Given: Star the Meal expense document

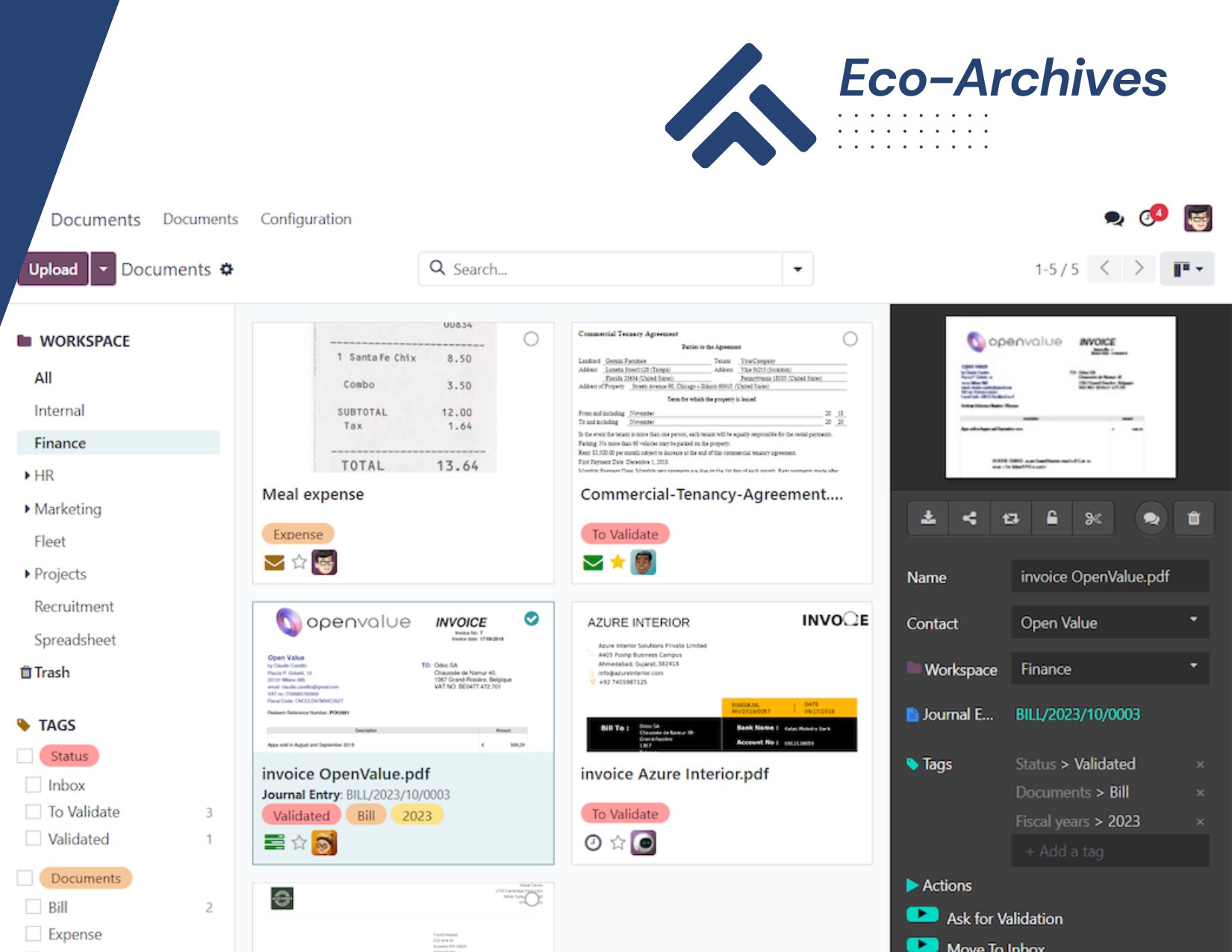Looking at the screenshot, I should pyautogui.click(x=299, y=562).
